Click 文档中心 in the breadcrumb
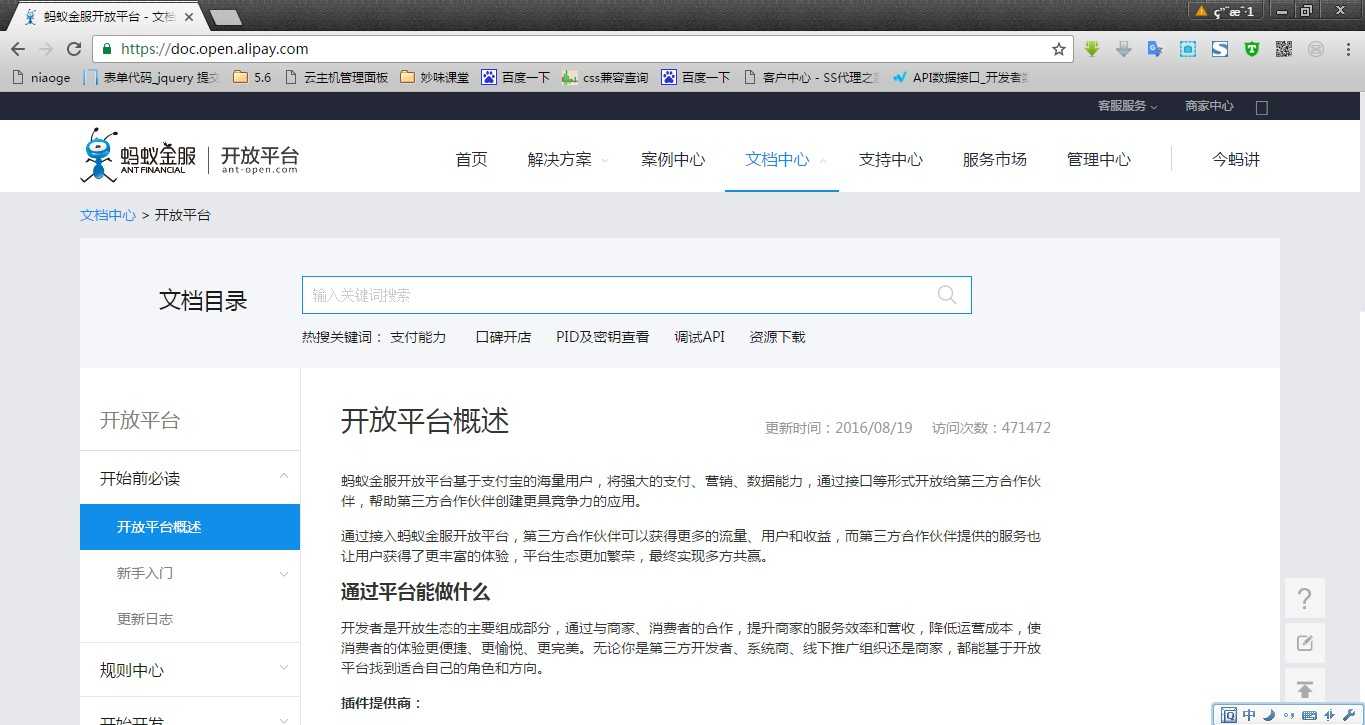The height and width of the screenshot is (725, 1365). [x=108, y=215]
